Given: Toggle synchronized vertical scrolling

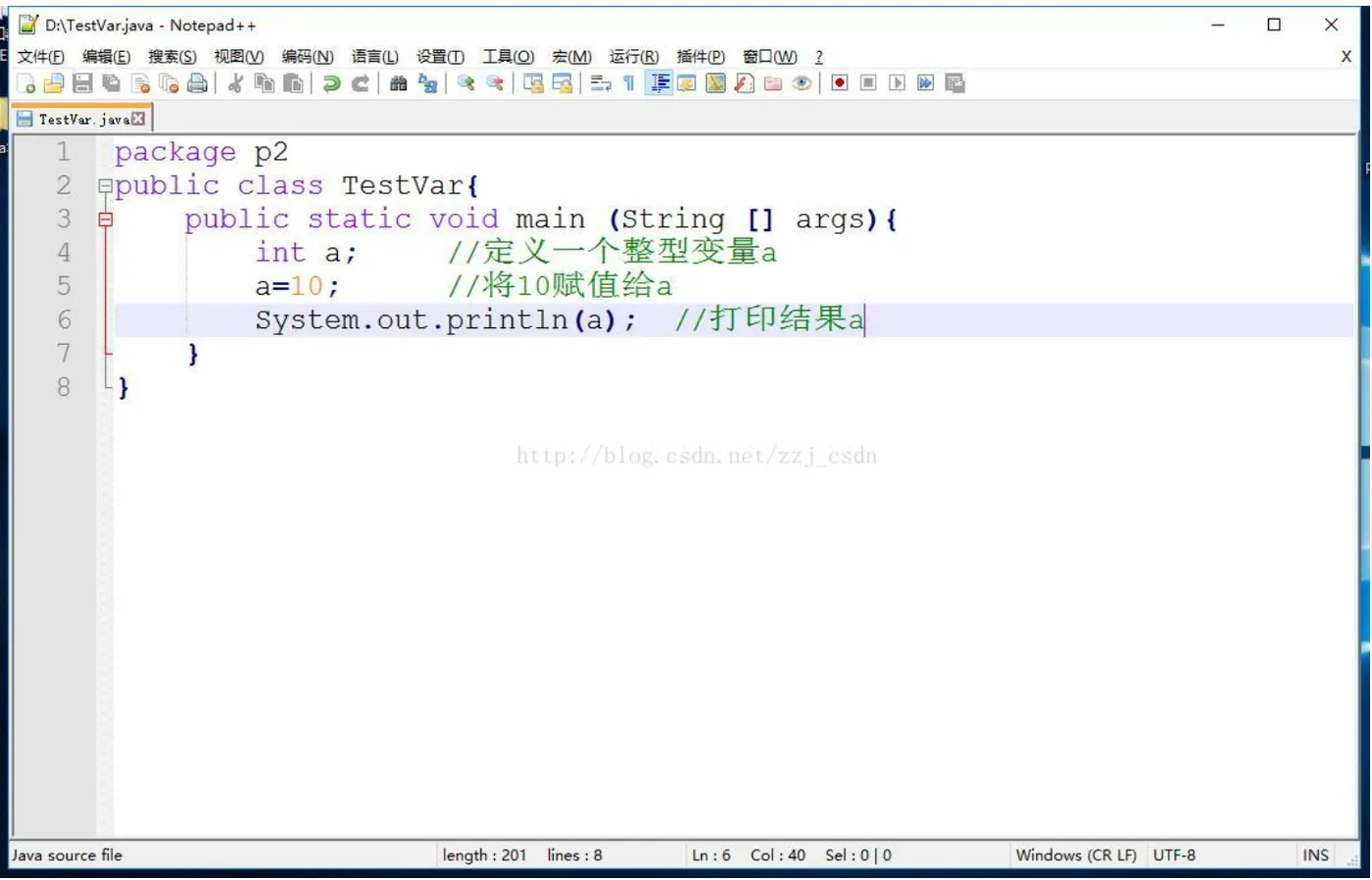Looking at the screenshot, I should (533, 83).
